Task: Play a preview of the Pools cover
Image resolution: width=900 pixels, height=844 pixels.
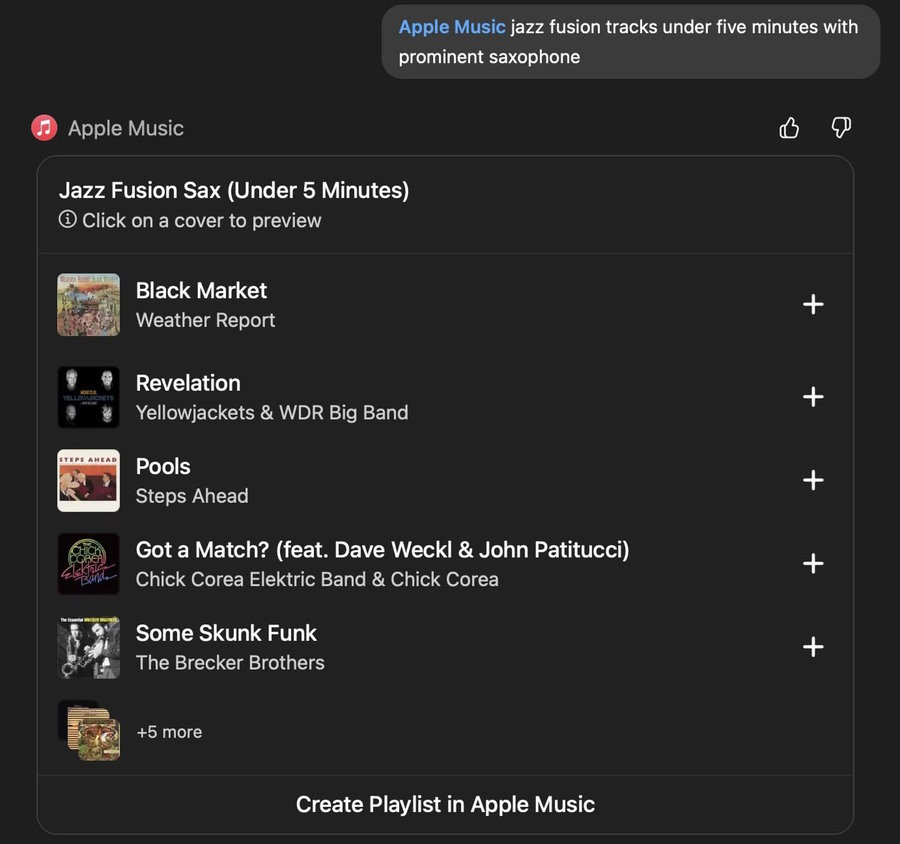Action: click(88, 480)
